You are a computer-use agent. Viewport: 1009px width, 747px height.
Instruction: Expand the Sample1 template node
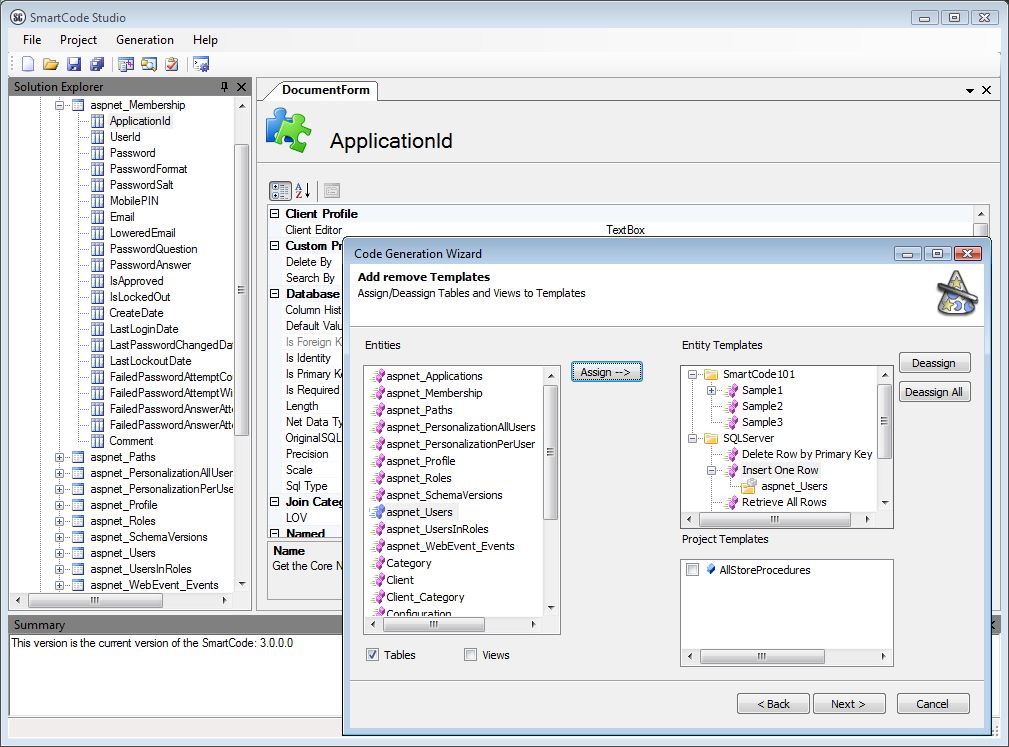pos(712,391)
